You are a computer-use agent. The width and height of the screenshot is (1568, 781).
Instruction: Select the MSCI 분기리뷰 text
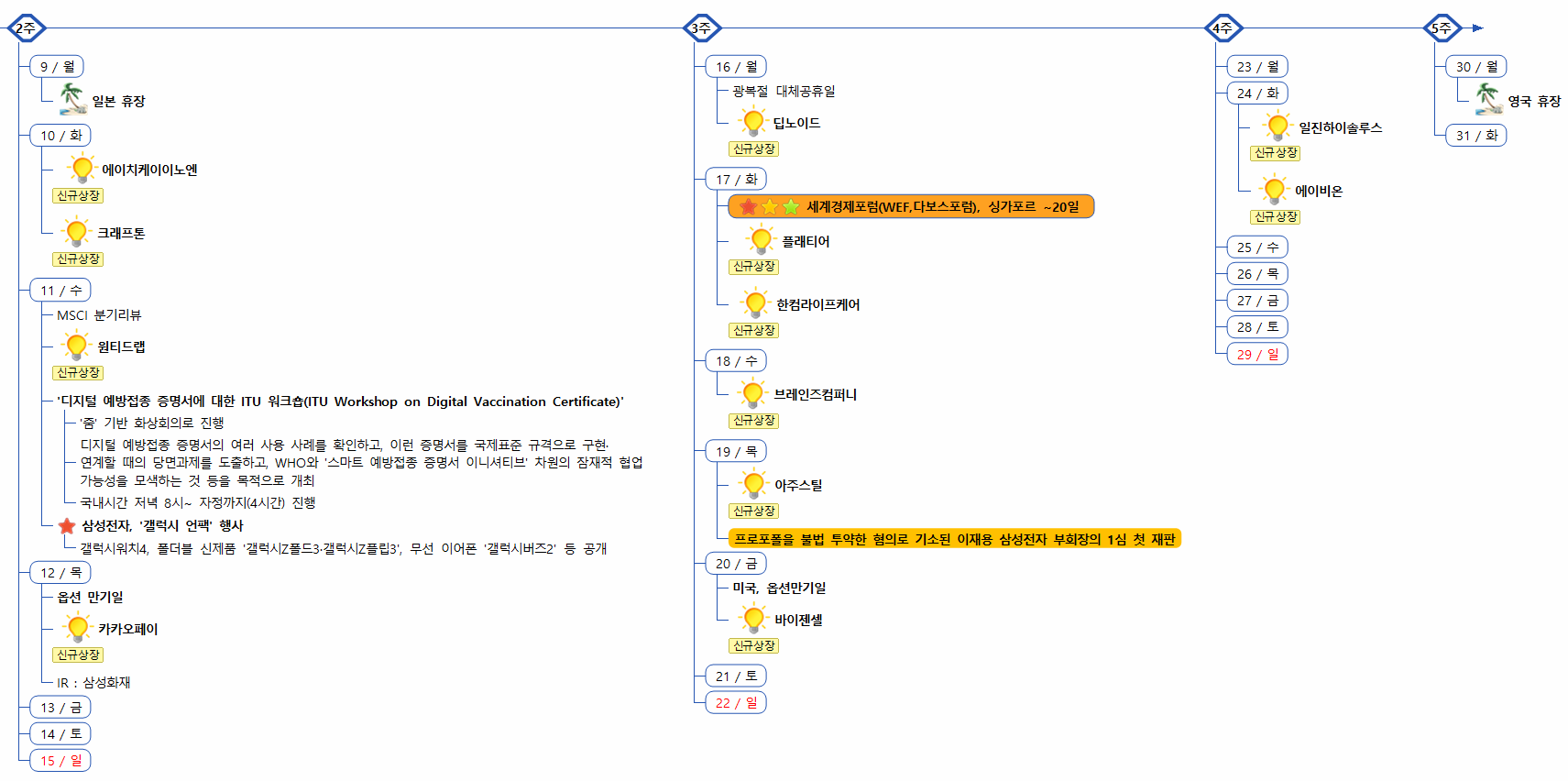99,314
